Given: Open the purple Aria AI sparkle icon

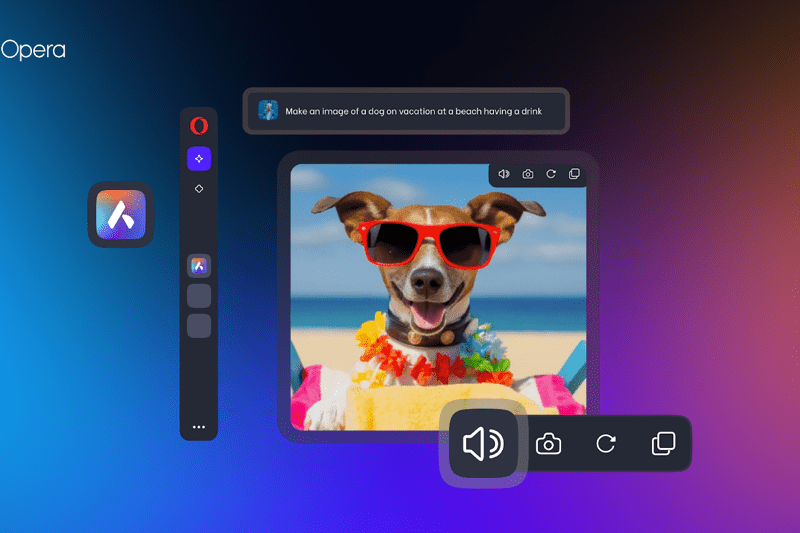Looking at the screenshot, I should coord(199,158).
